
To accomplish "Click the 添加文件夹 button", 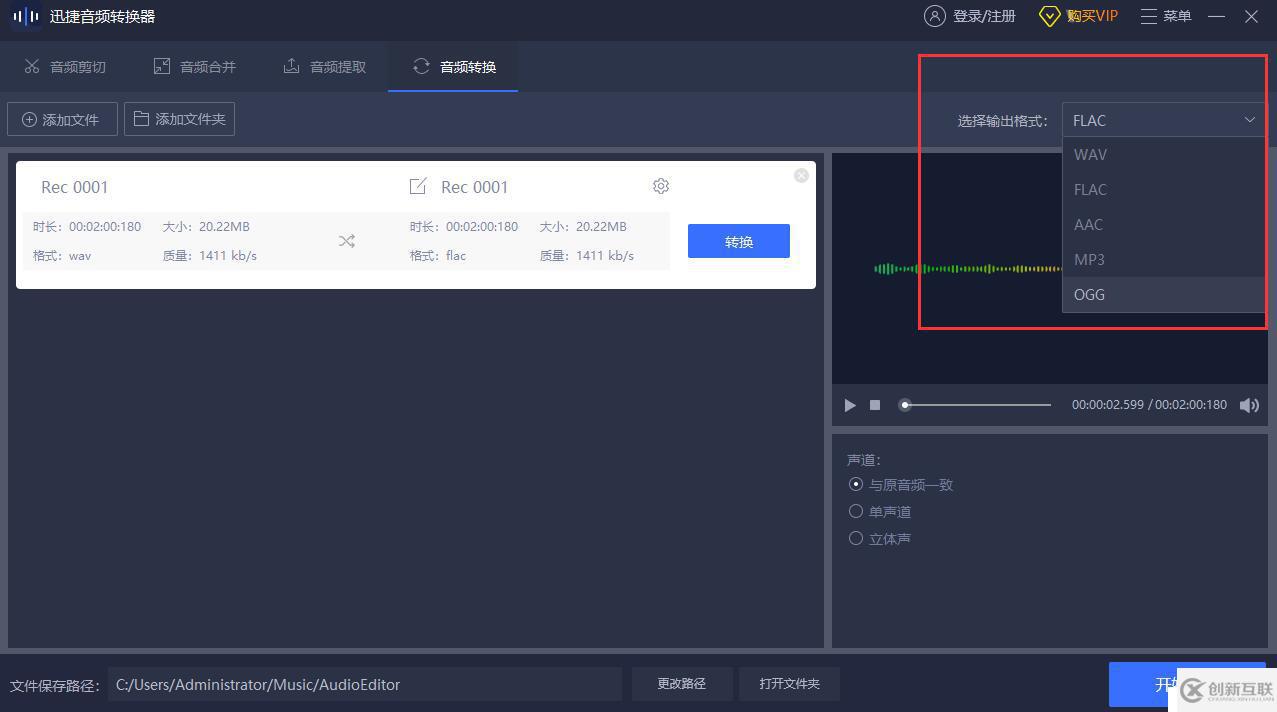I will pyautogui.click(x=179, y=119).
